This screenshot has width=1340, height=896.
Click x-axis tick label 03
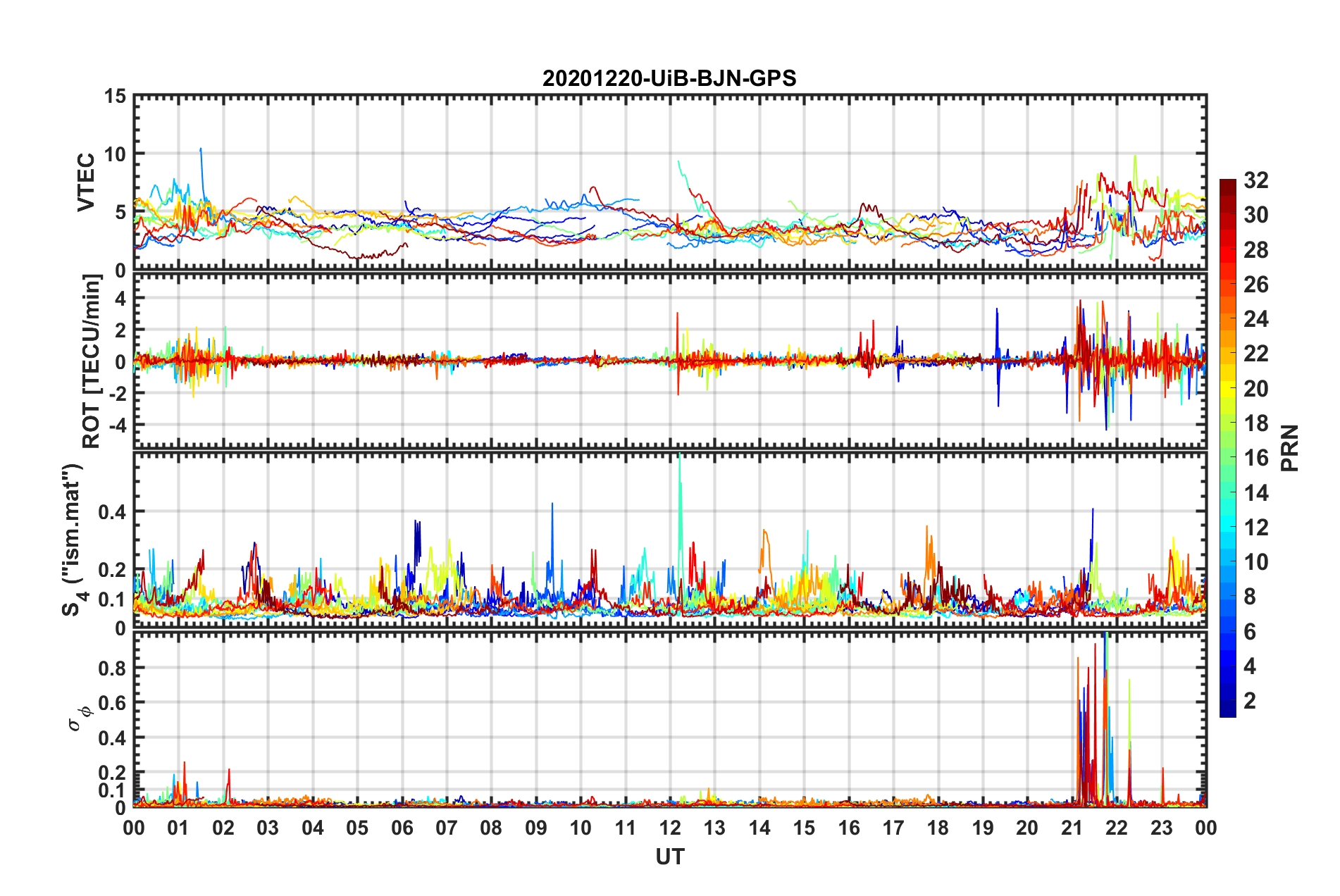click(268, 828)
